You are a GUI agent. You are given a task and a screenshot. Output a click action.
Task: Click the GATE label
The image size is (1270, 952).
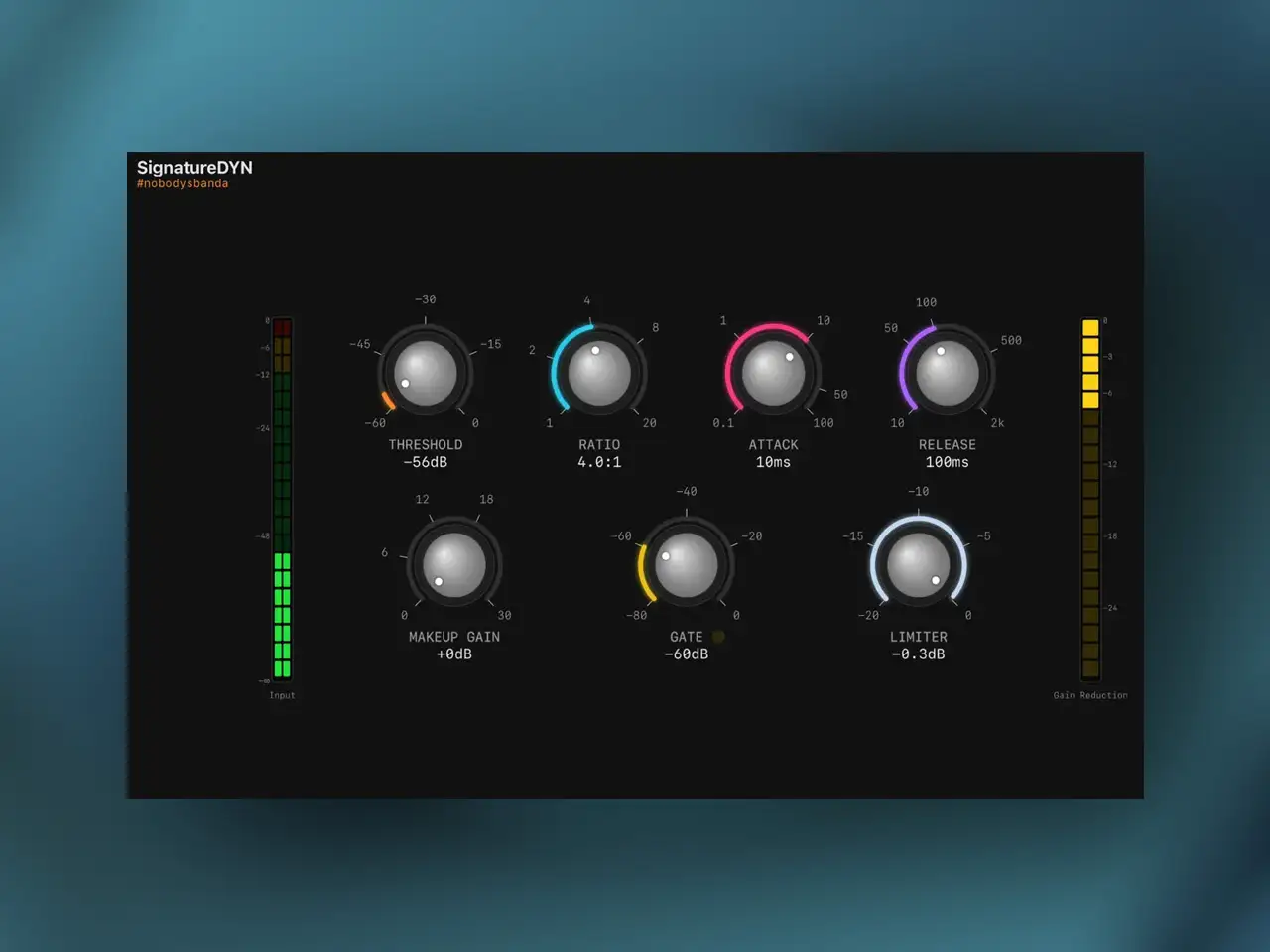686,637
